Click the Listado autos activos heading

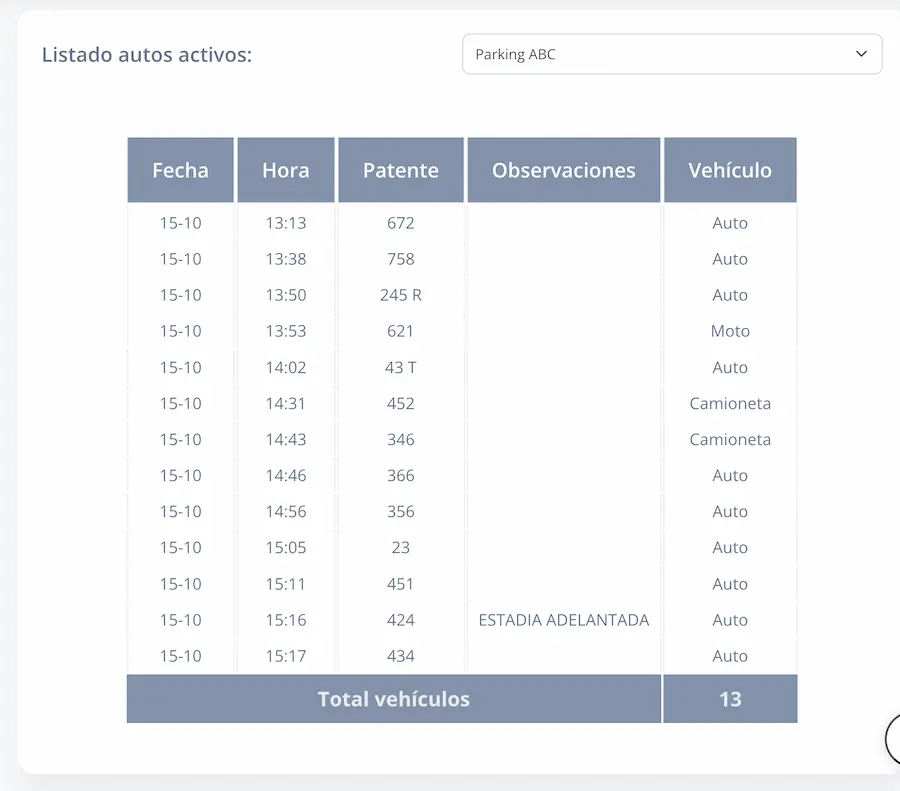tap(147, 54)
